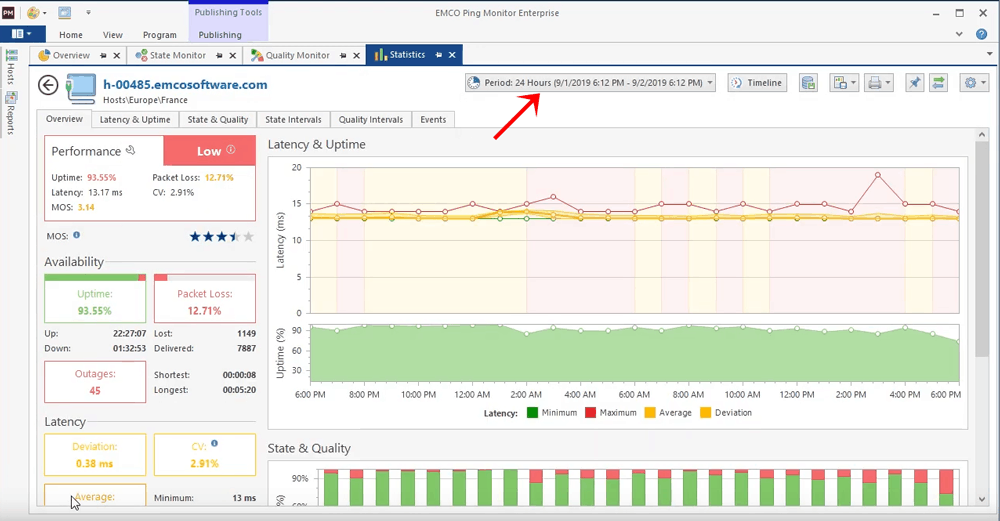The image size is (1000, 521).
Task: Open the Publishing ribbon tab
Action: [220, 34]
